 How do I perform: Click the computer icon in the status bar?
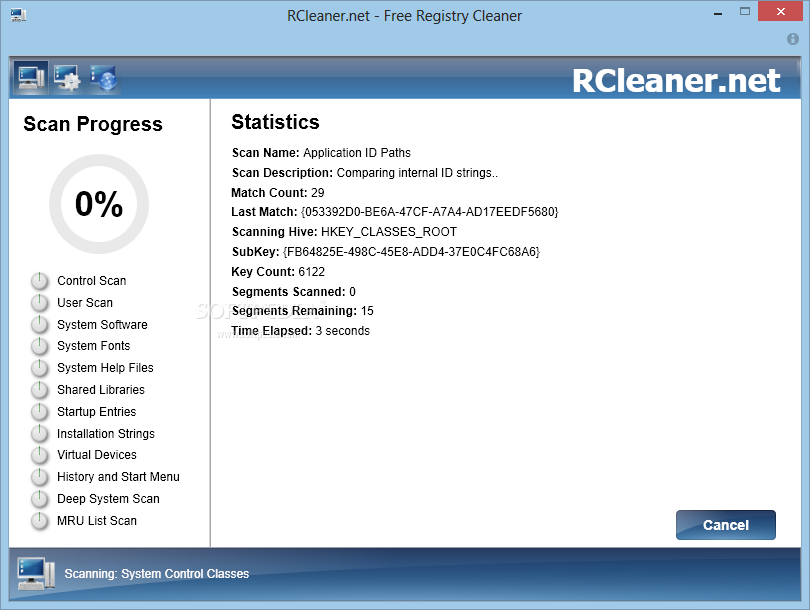coord(36,573)
